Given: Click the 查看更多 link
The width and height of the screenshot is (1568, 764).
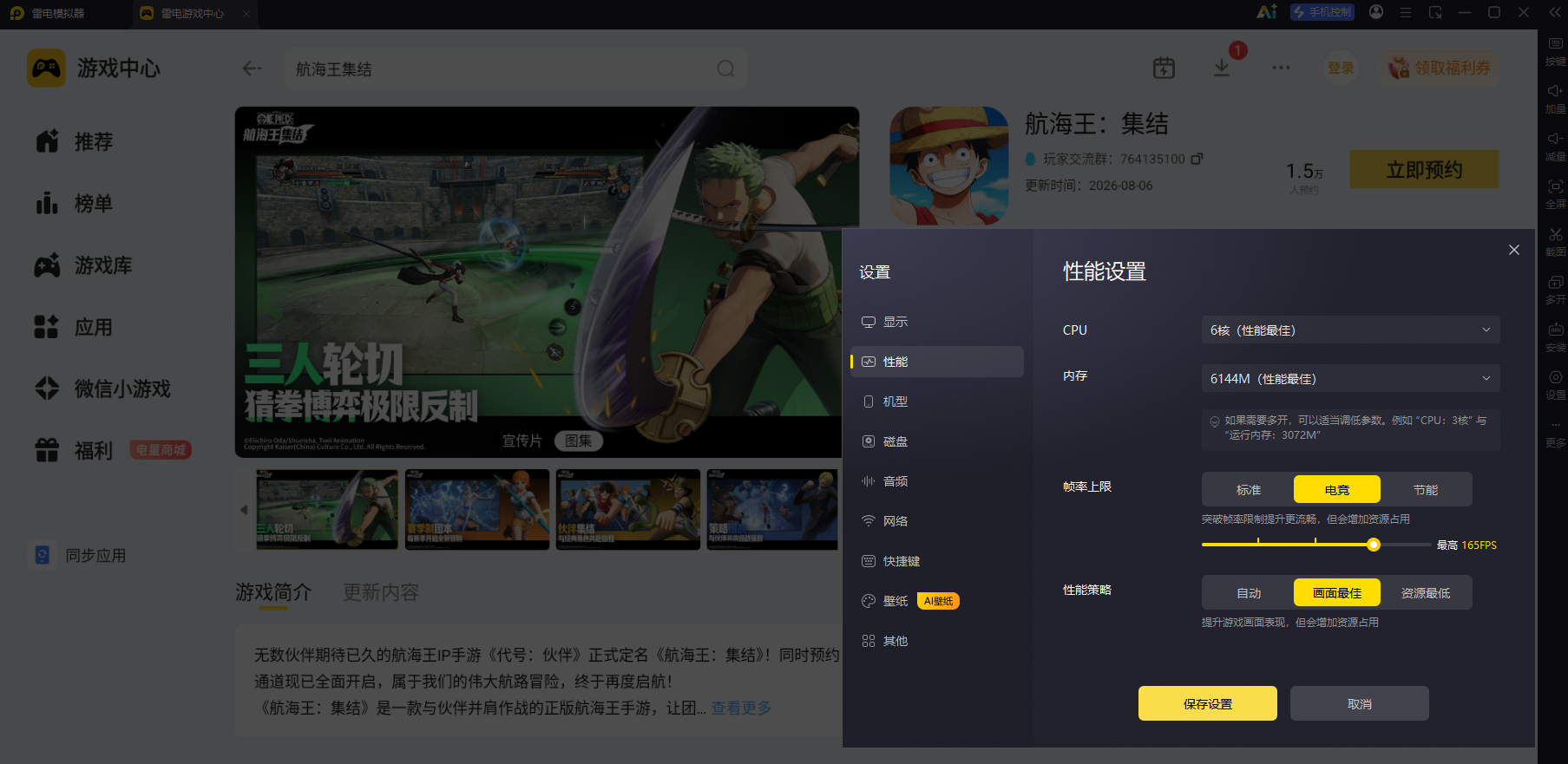Looking at the screenshot, I should point(741,708).
